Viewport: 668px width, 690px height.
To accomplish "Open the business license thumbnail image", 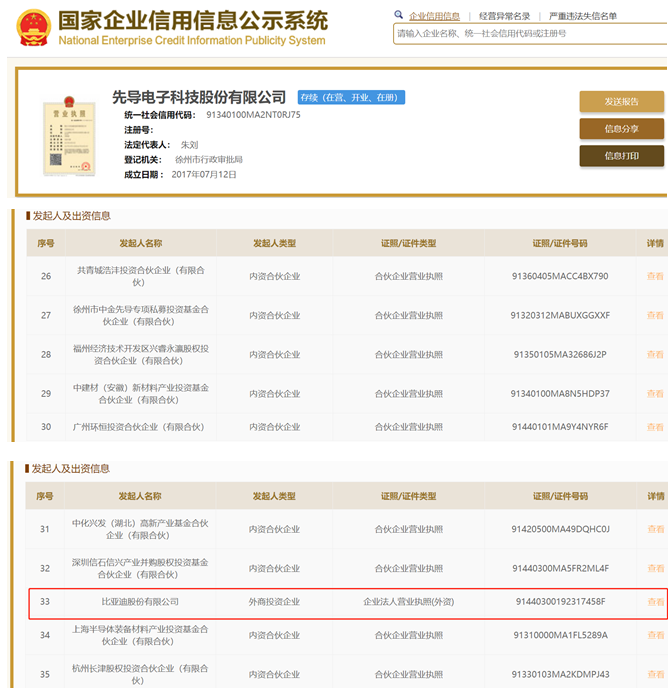I will point(70,136).
